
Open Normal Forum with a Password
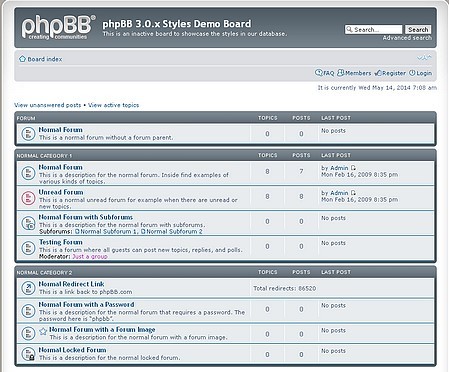tap(86, 304)
